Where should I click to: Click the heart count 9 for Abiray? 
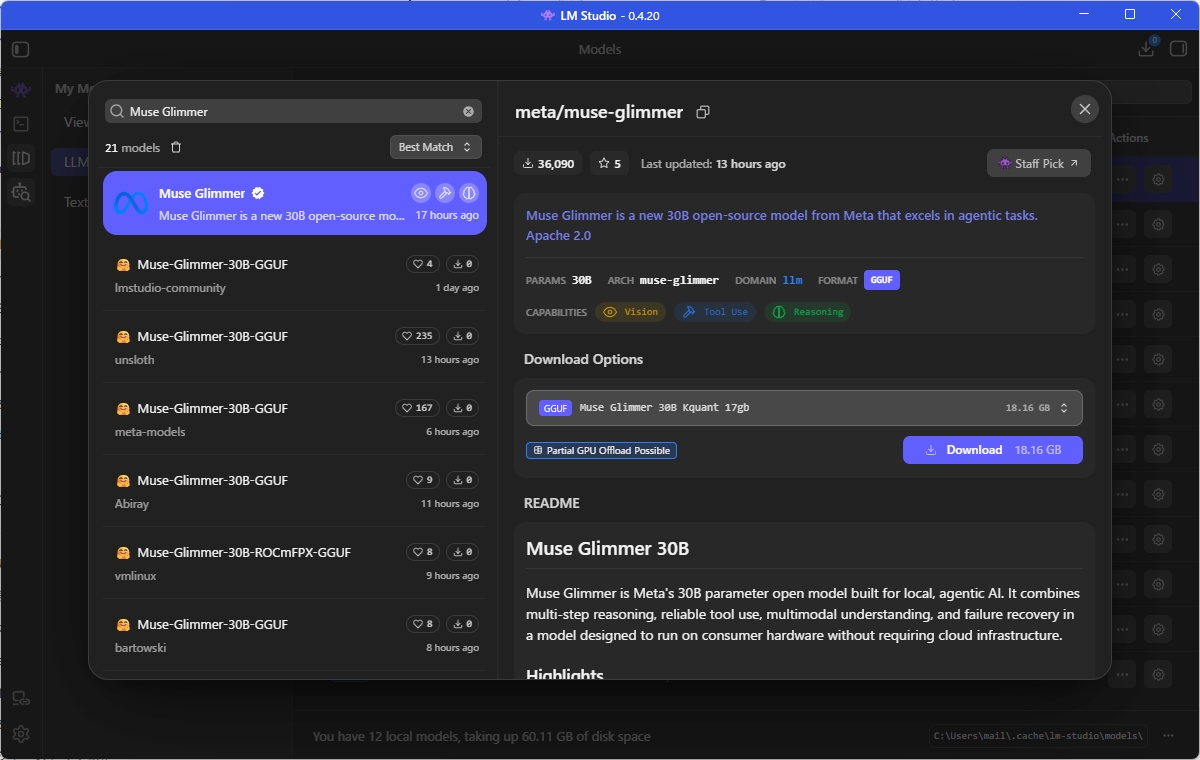click(423, 480)
